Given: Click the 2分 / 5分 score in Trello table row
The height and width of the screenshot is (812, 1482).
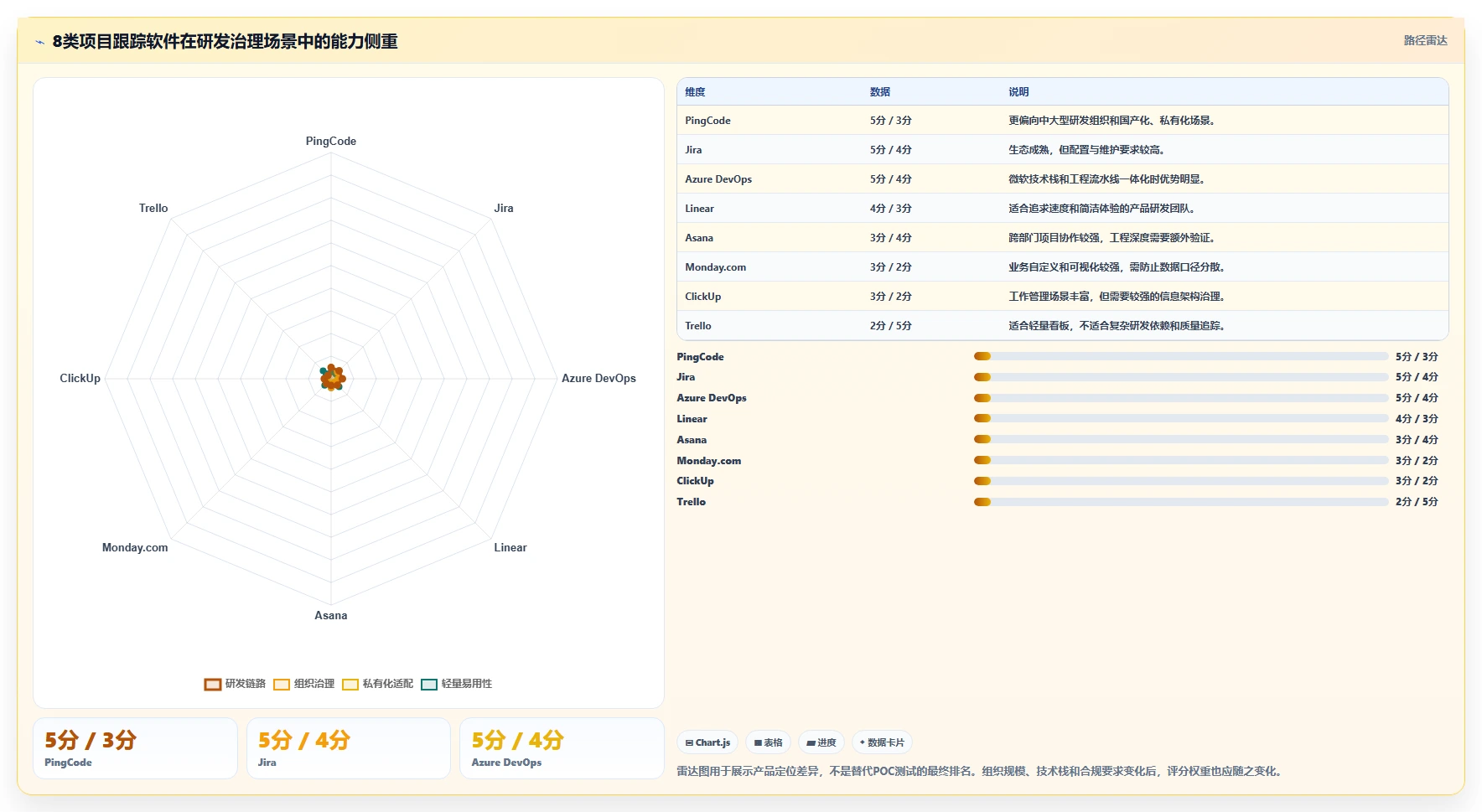Looking at the screenshot, I should (x=890, y=326).
